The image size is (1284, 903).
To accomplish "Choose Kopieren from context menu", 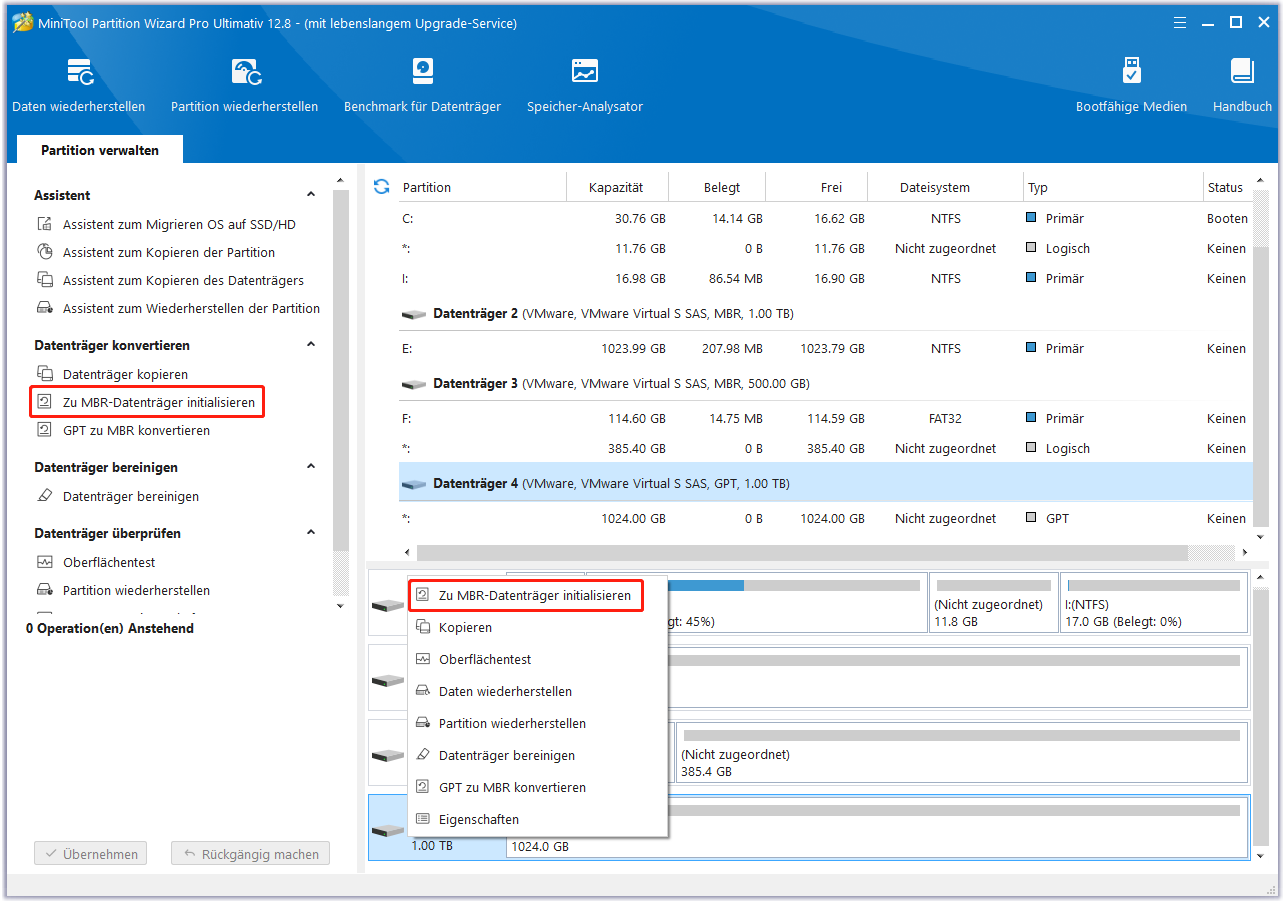I will point(538,628).
